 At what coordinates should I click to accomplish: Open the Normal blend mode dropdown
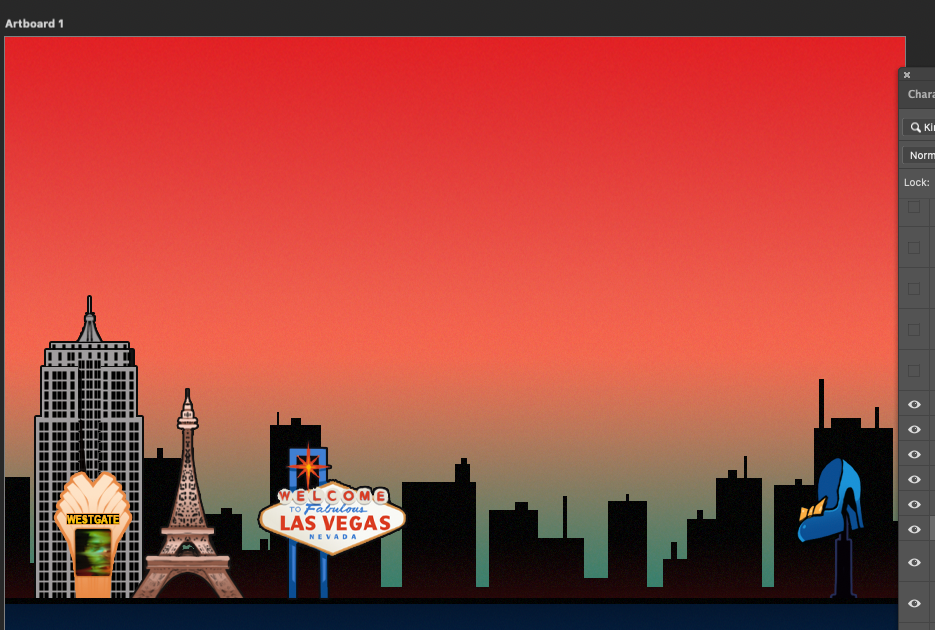(919, 155)
